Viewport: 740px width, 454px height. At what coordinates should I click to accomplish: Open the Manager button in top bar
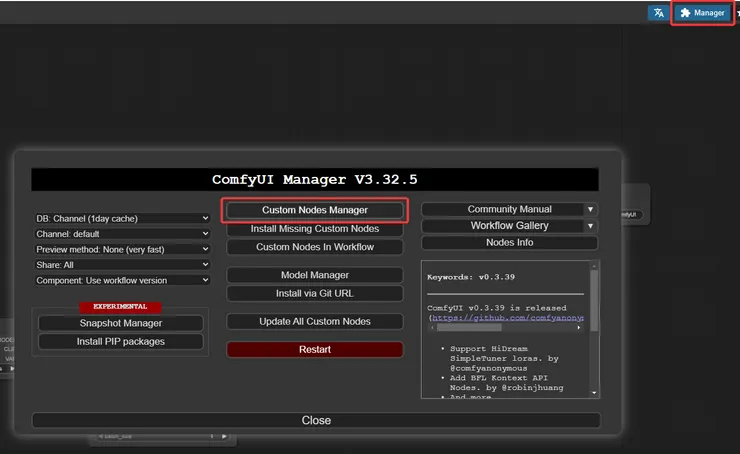pos(703,13)
